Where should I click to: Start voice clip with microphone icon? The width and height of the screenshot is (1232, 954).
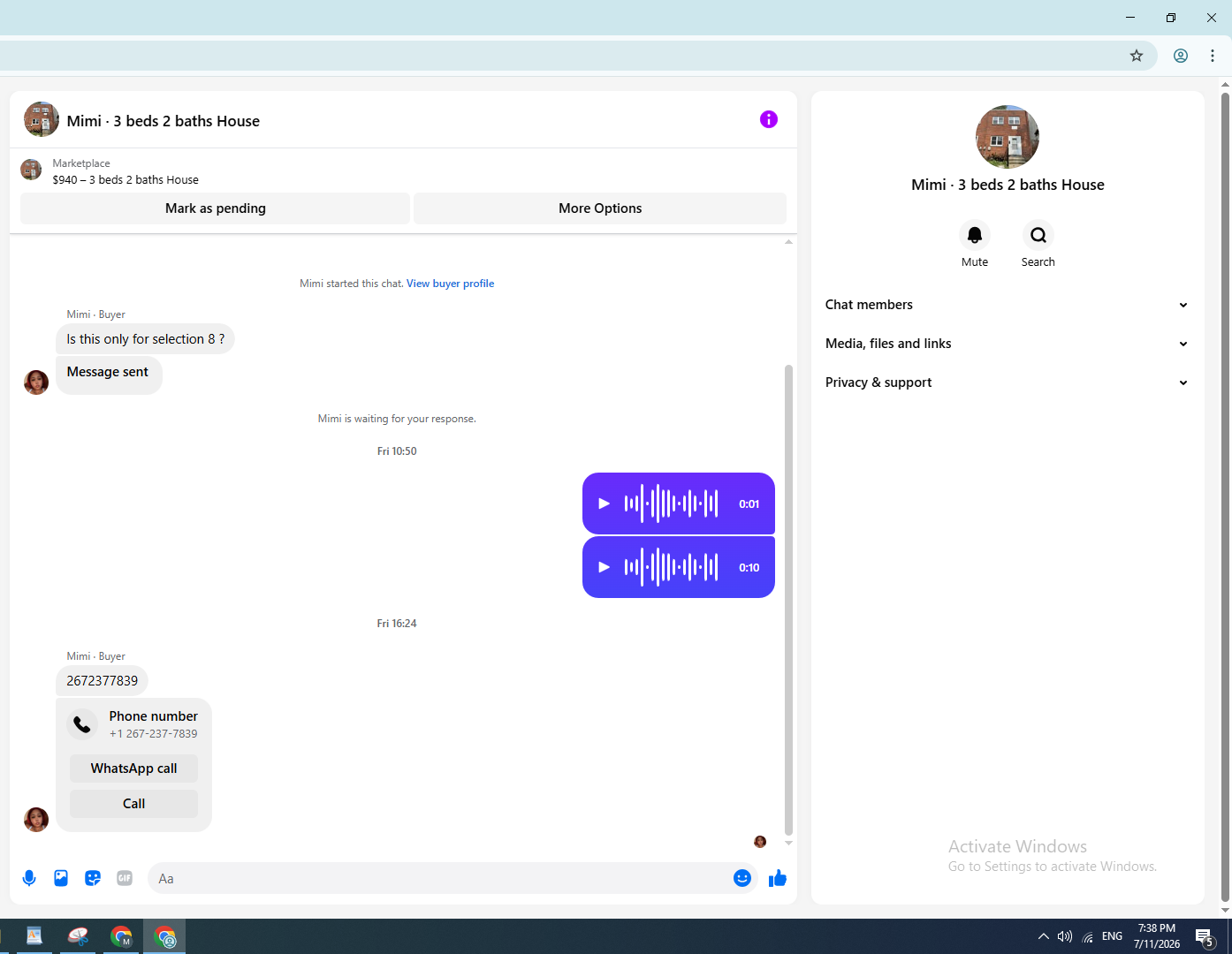(29, 878)
